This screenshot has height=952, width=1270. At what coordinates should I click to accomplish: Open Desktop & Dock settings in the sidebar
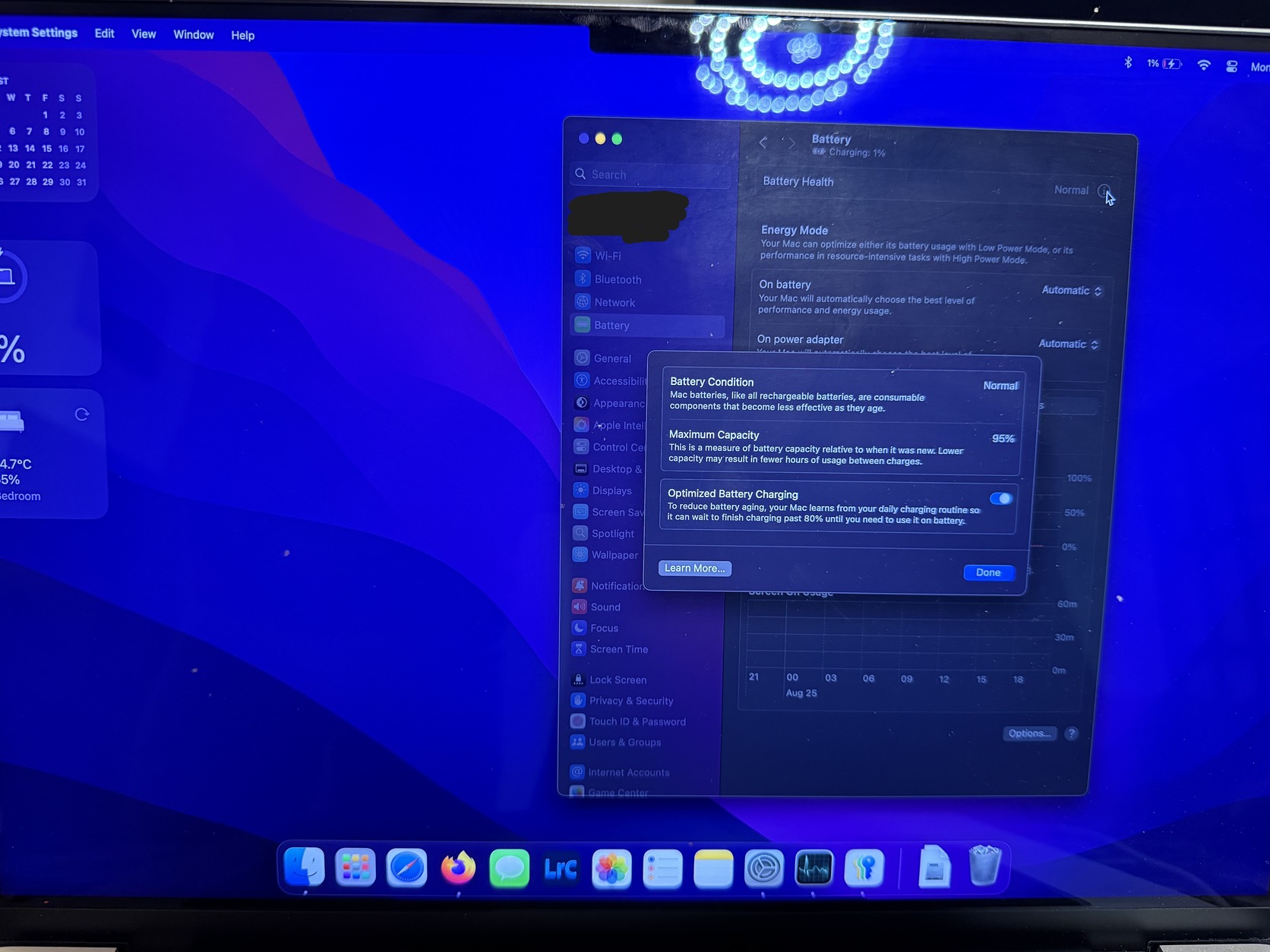click(x=608, y=469)
